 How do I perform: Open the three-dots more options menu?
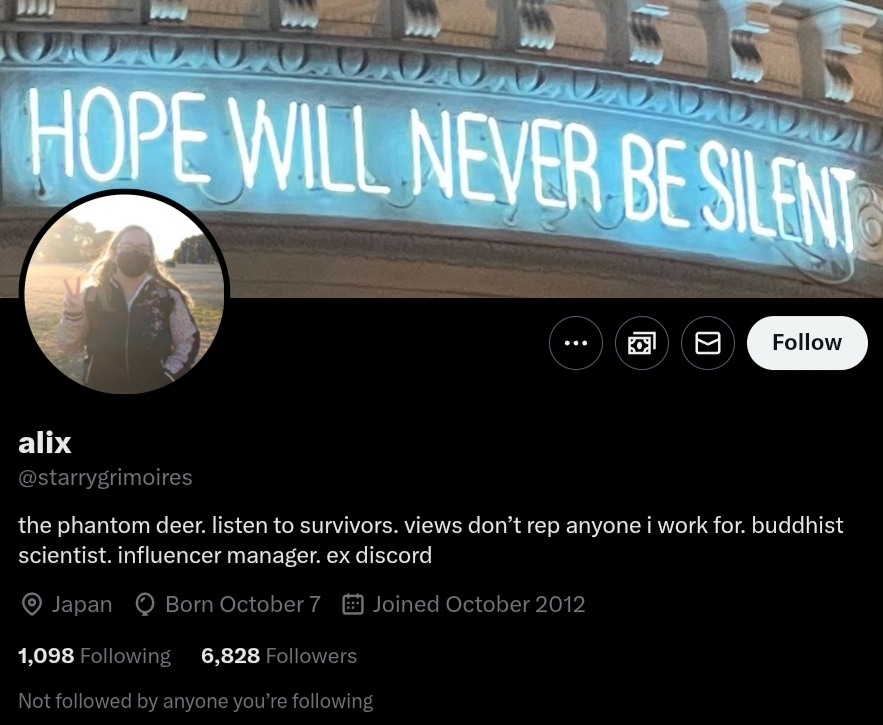[x=576, y=343]
